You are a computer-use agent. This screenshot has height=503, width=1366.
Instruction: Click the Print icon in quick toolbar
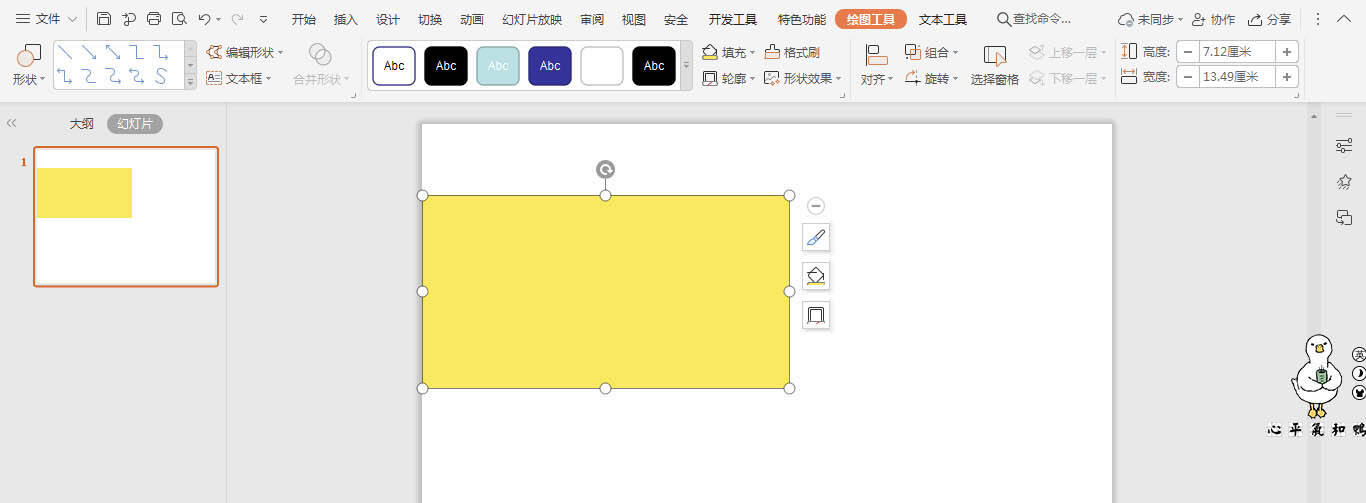pyautogui.click(x=154, y=19)
